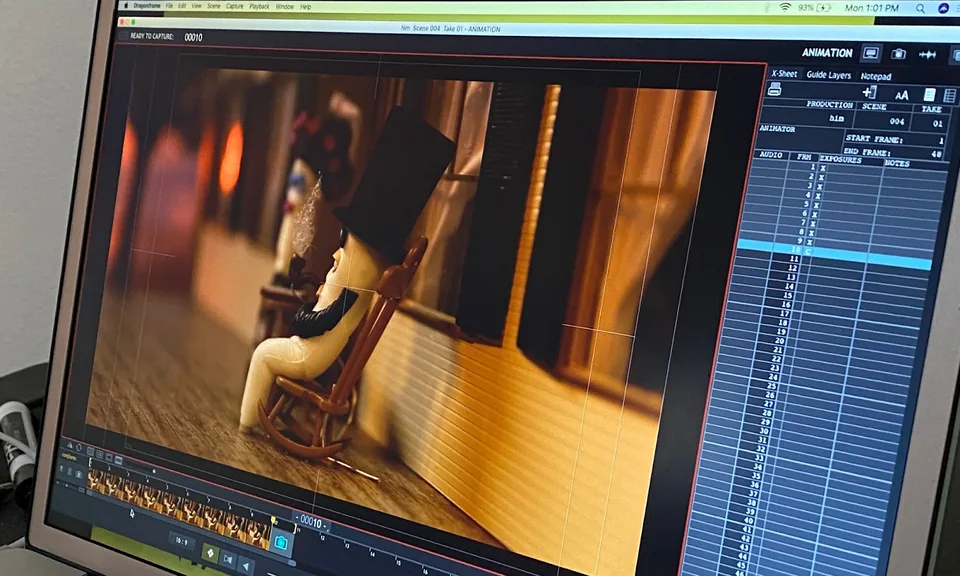
Task: Add column using the plus icon
Action: [x=869, y=92]
